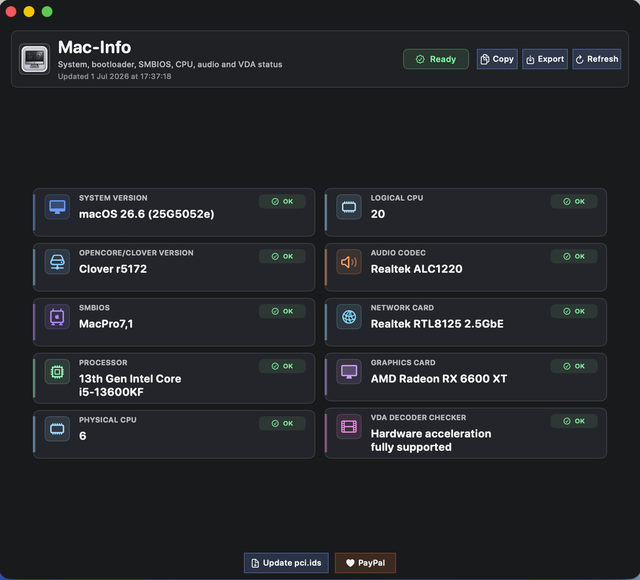This screenshot has width=640, height=580.
Task: Click the System Version monitor icon
Action: click(x=57, y=207)
